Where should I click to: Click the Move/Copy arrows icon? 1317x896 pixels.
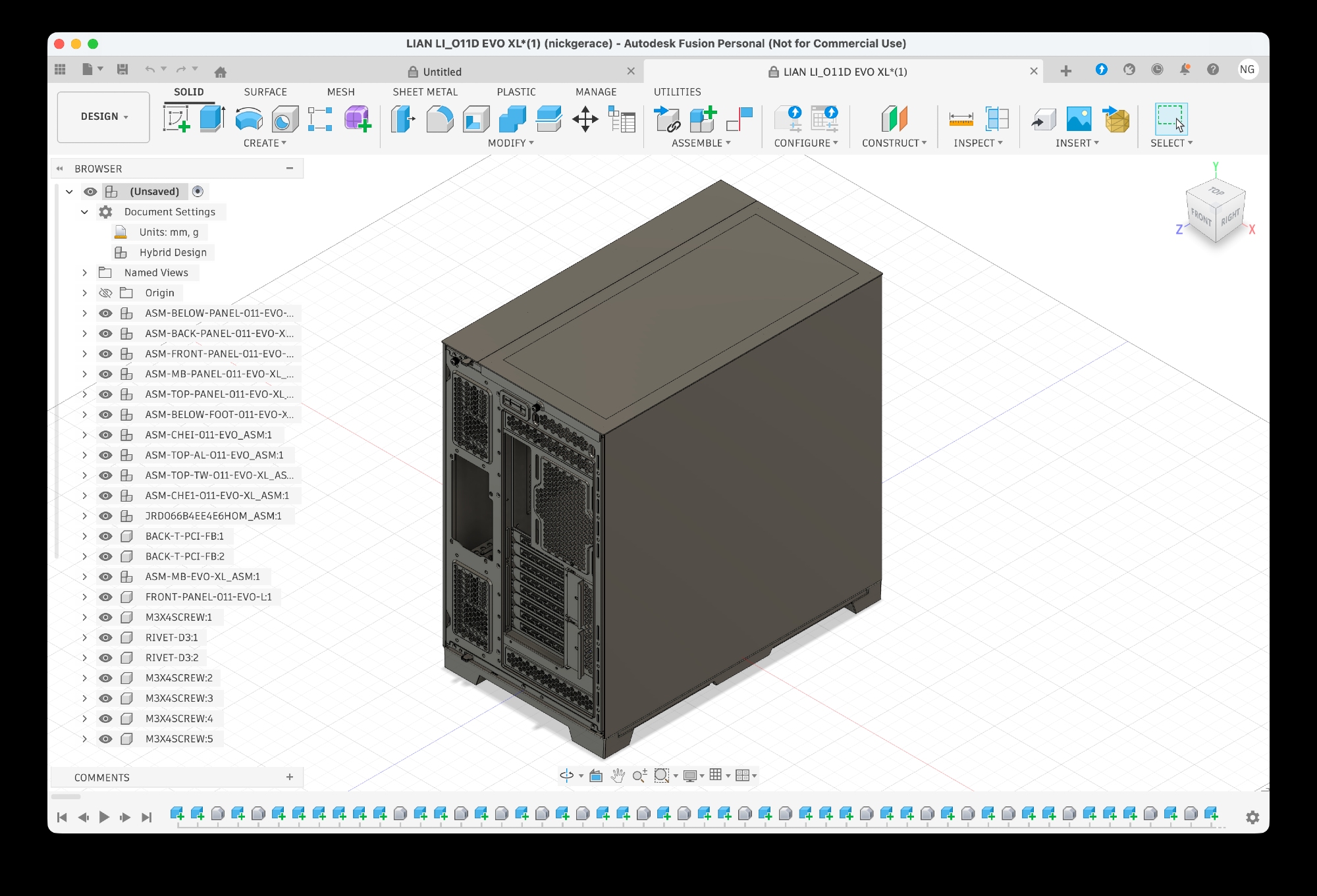tap(585, 119)
